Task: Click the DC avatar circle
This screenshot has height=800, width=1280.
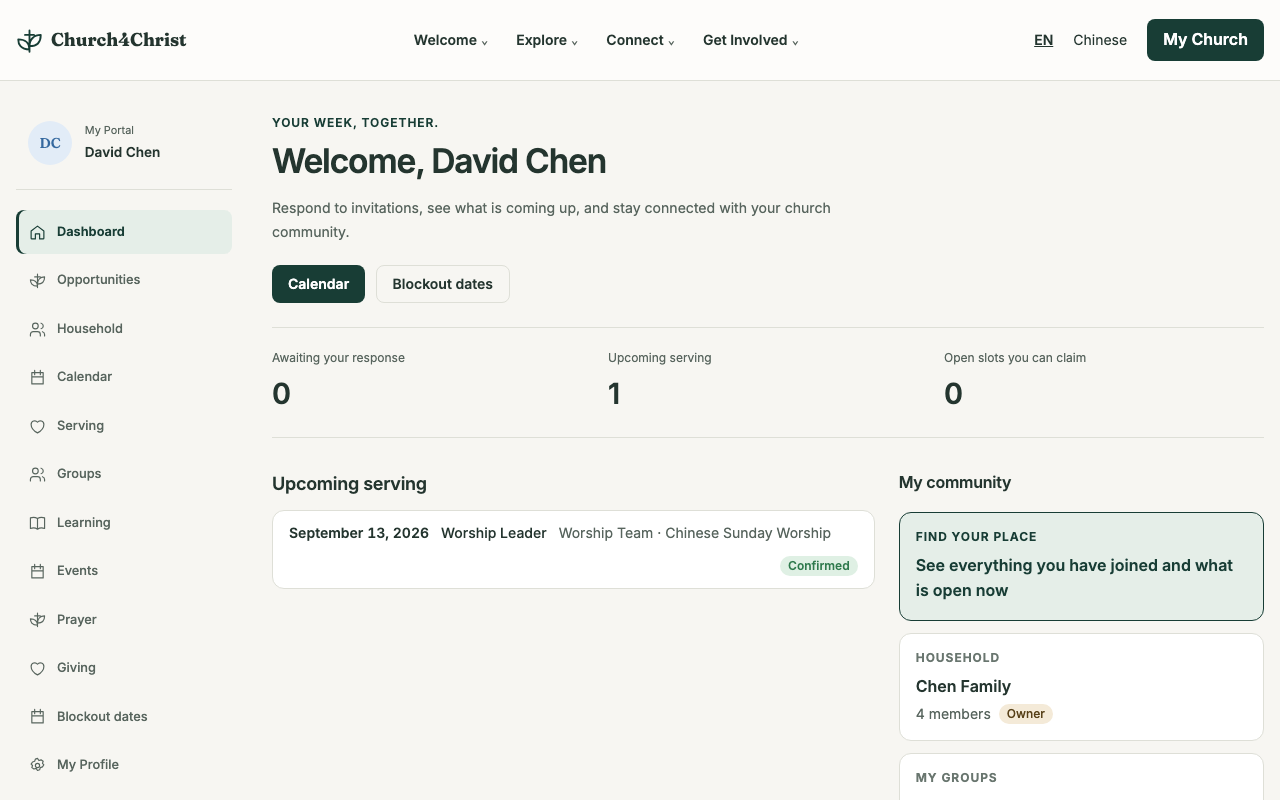Action: 50,143
